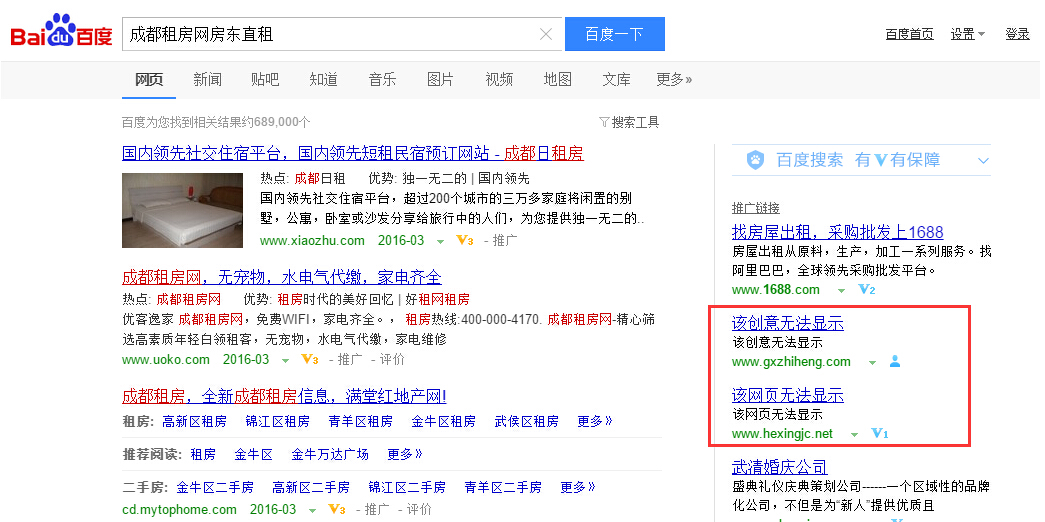Viewport: 1045px width, 522px height.
Task: Click the shield icon in 百度搜索 banner
Action: pyautogui.click(x=755, y=160)
